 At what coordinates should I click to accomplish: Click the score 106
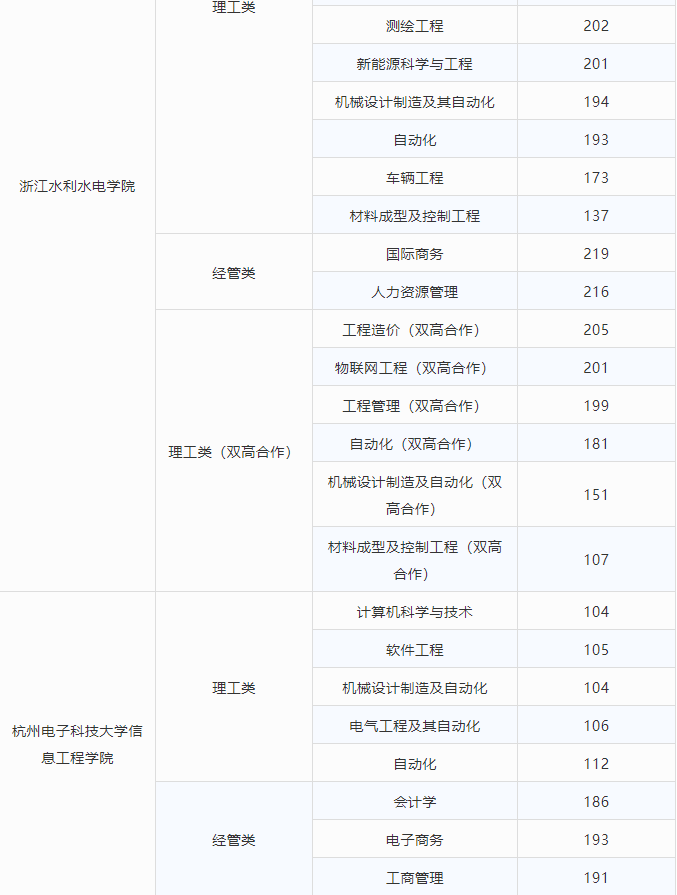[x=596, y=725]
